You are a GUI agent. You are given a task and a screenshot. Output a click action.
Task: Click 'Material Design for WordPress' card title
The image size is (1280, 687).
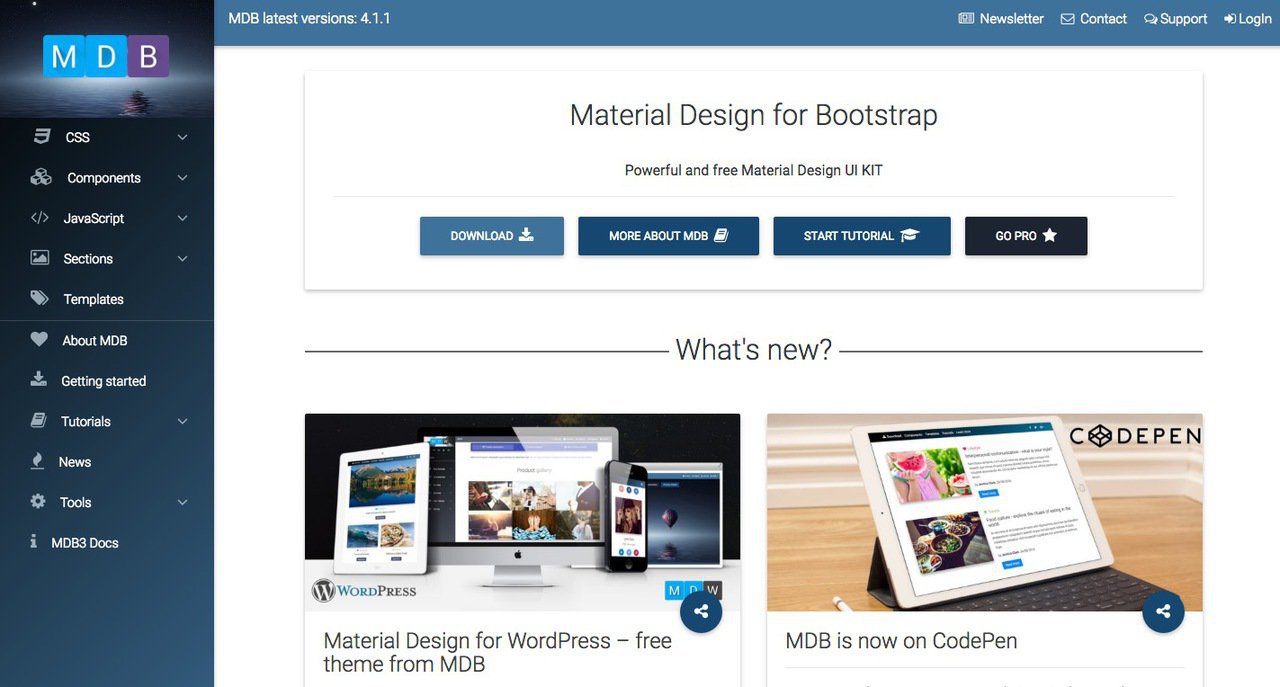498,652
